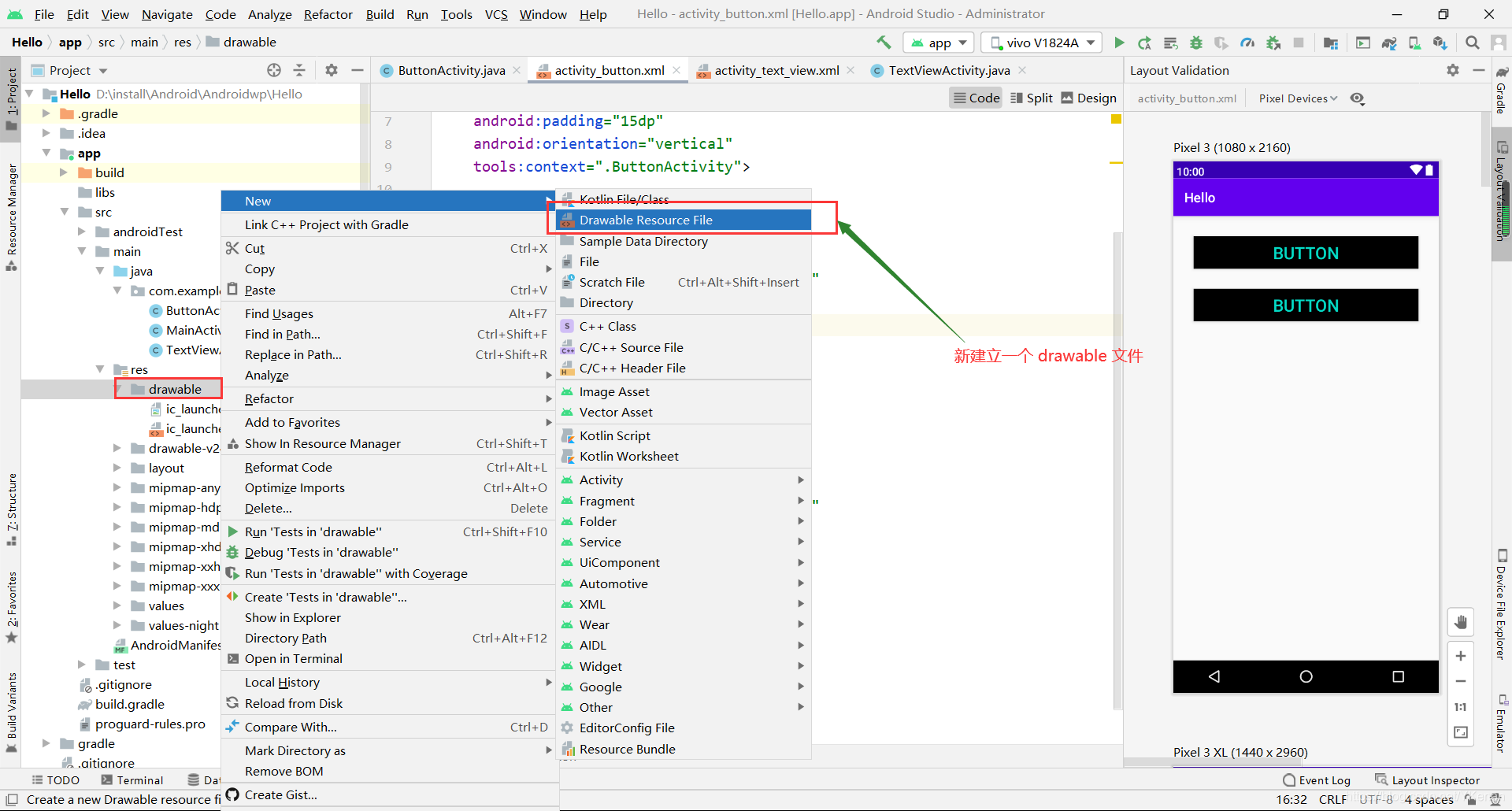Click the CRLF line separator status entry
The image size is (1512, 811).
1332,799
